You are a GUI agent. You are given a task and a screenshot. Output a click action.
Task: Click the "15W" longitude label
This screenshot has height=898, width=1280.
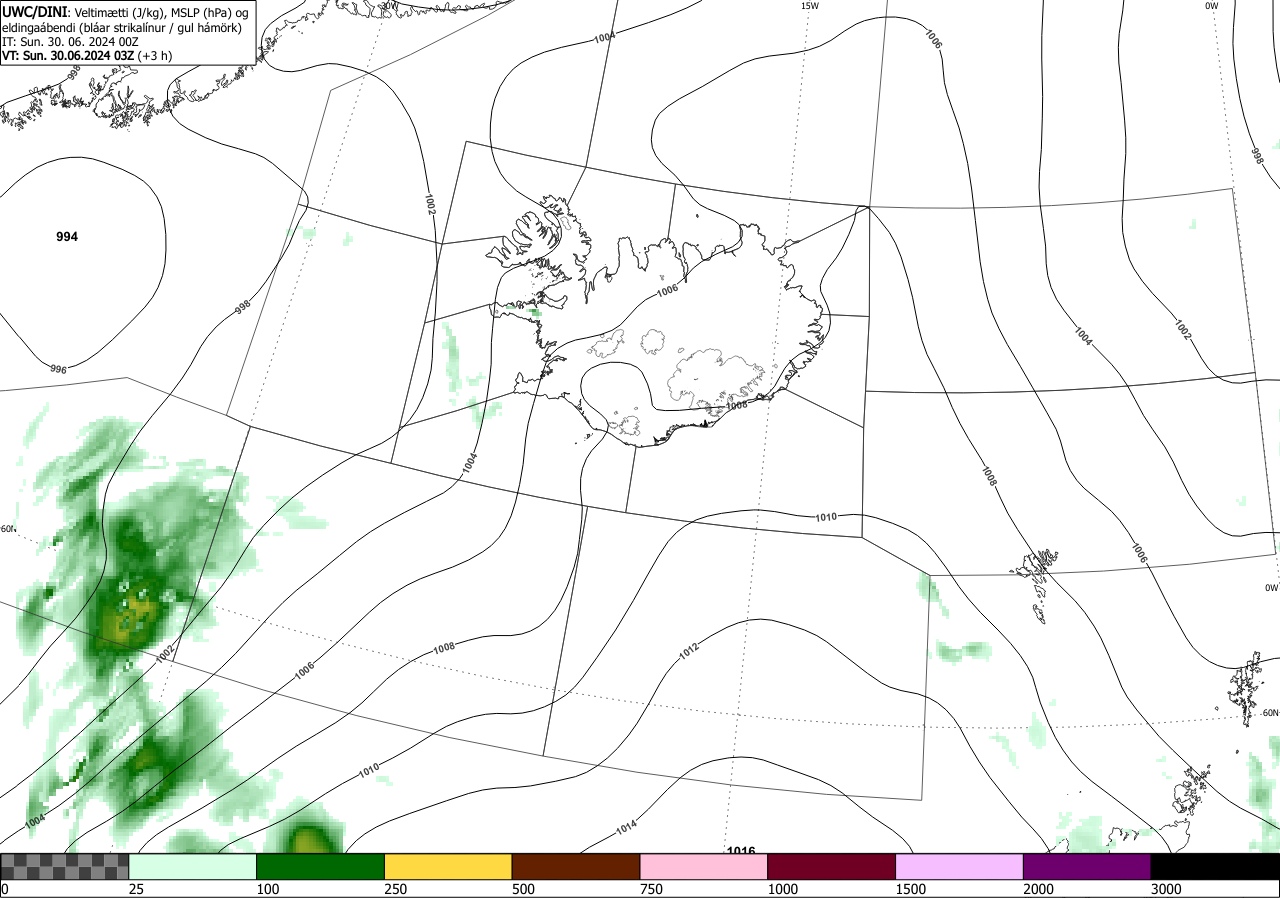tap(809, 6)
